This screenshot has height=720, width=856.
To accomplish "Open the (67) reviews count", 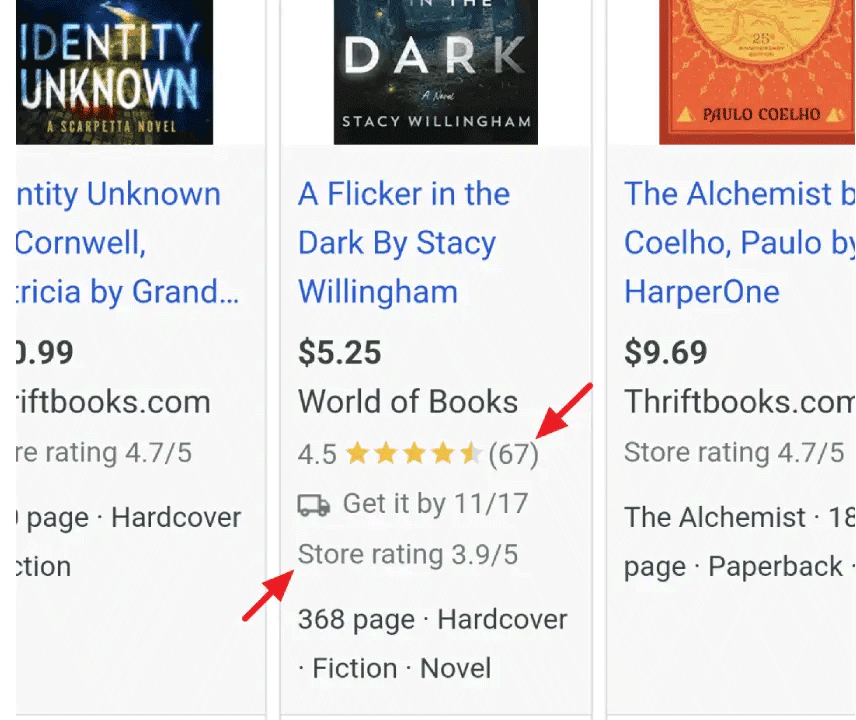I will click(x=513, y=455).
